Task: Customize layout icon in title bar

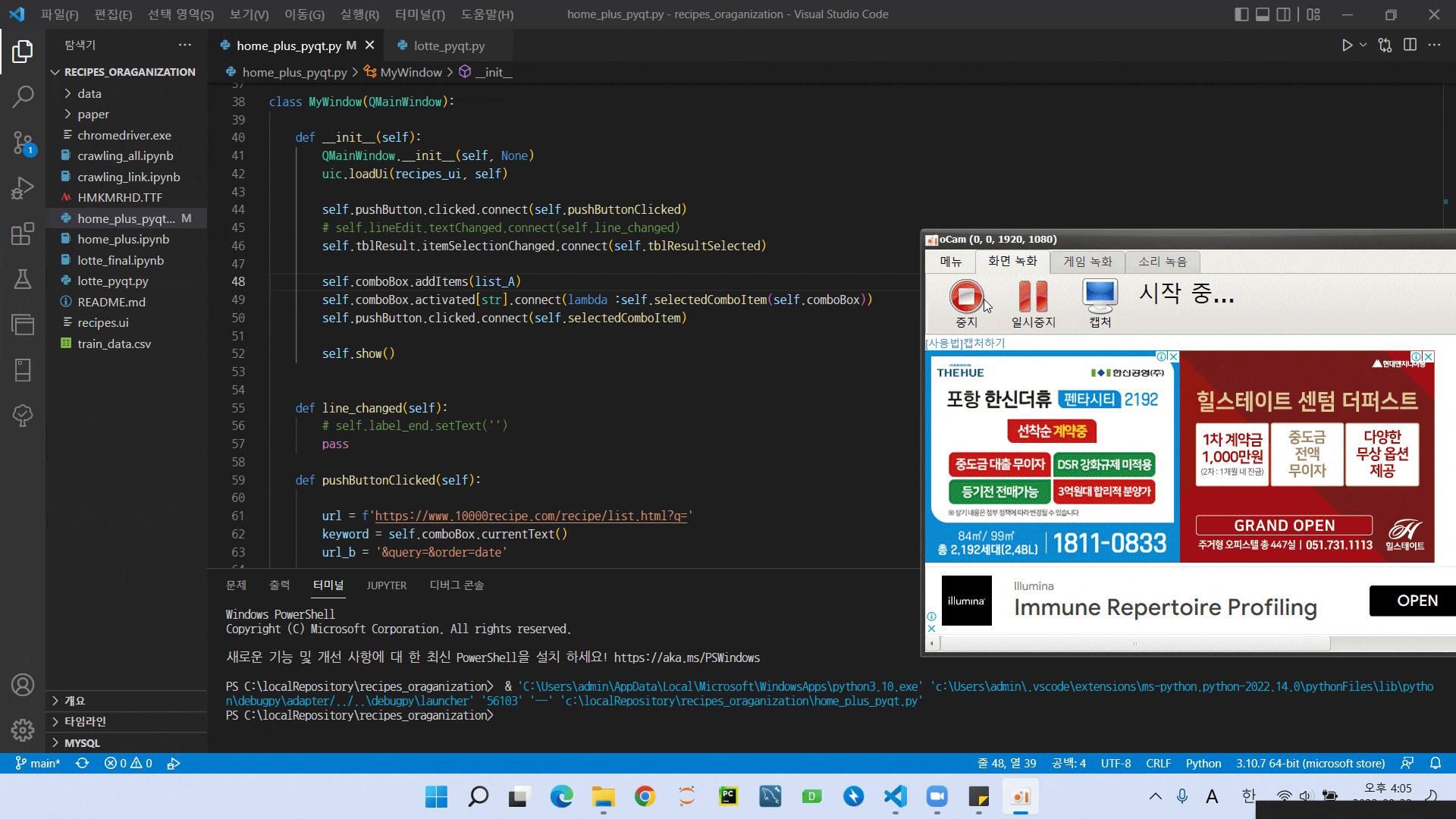Action: pos(1313,14)
